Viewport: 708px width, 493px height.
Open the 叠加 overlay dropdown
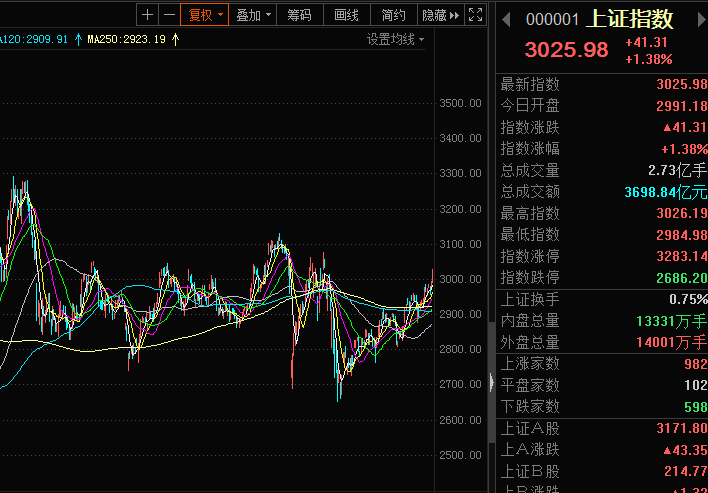pyautogui.click(x=251, y=15)
